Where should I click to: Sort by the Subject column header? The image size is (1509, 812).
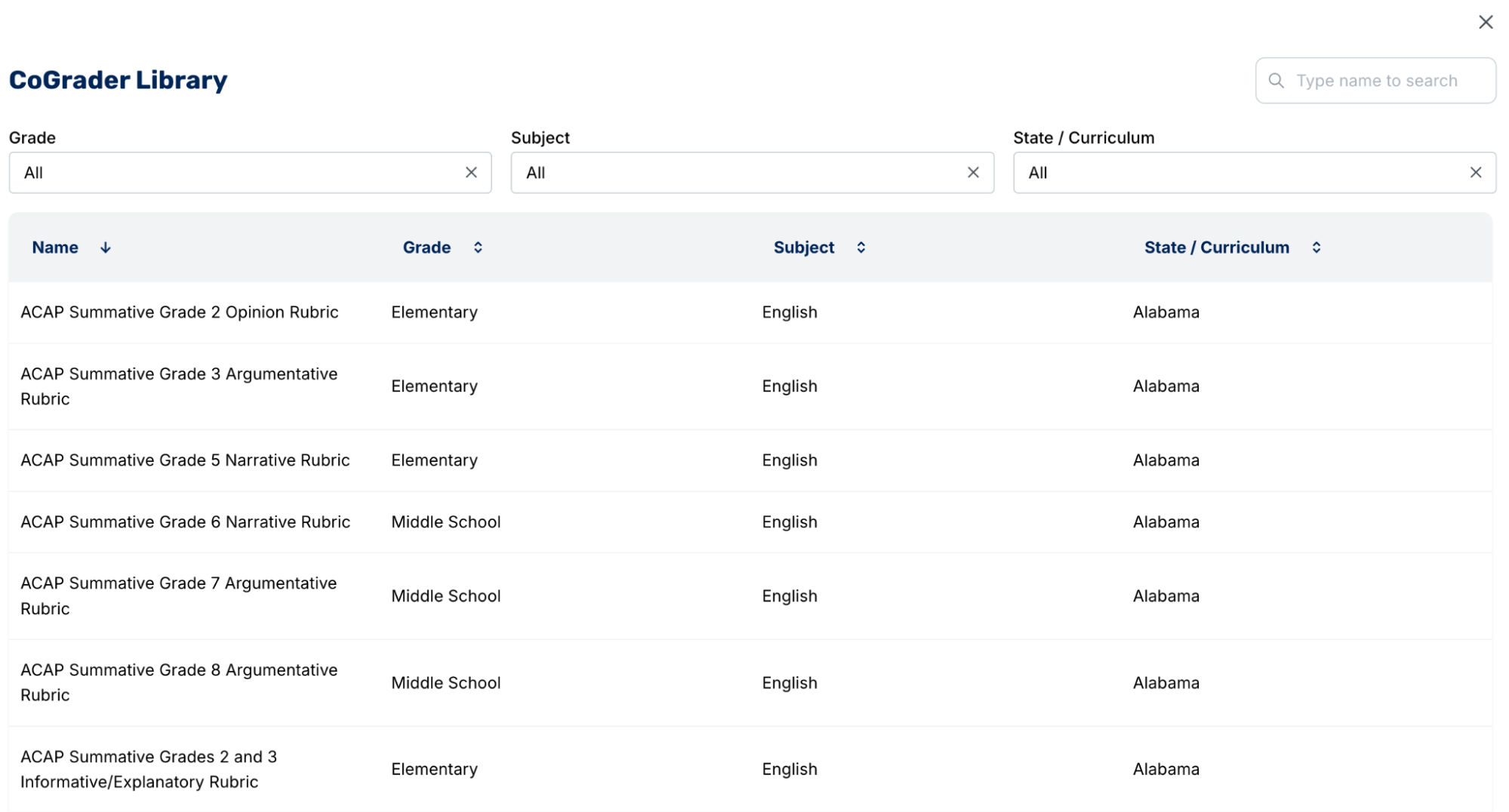(x=803, y=247)
